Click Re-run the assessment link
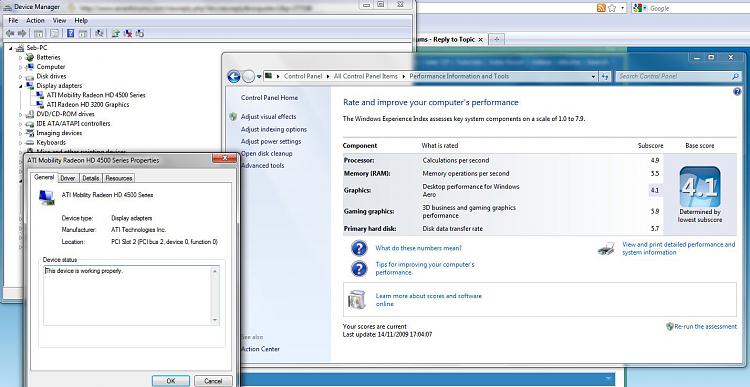750x387 pixels. tap(706, 327)
